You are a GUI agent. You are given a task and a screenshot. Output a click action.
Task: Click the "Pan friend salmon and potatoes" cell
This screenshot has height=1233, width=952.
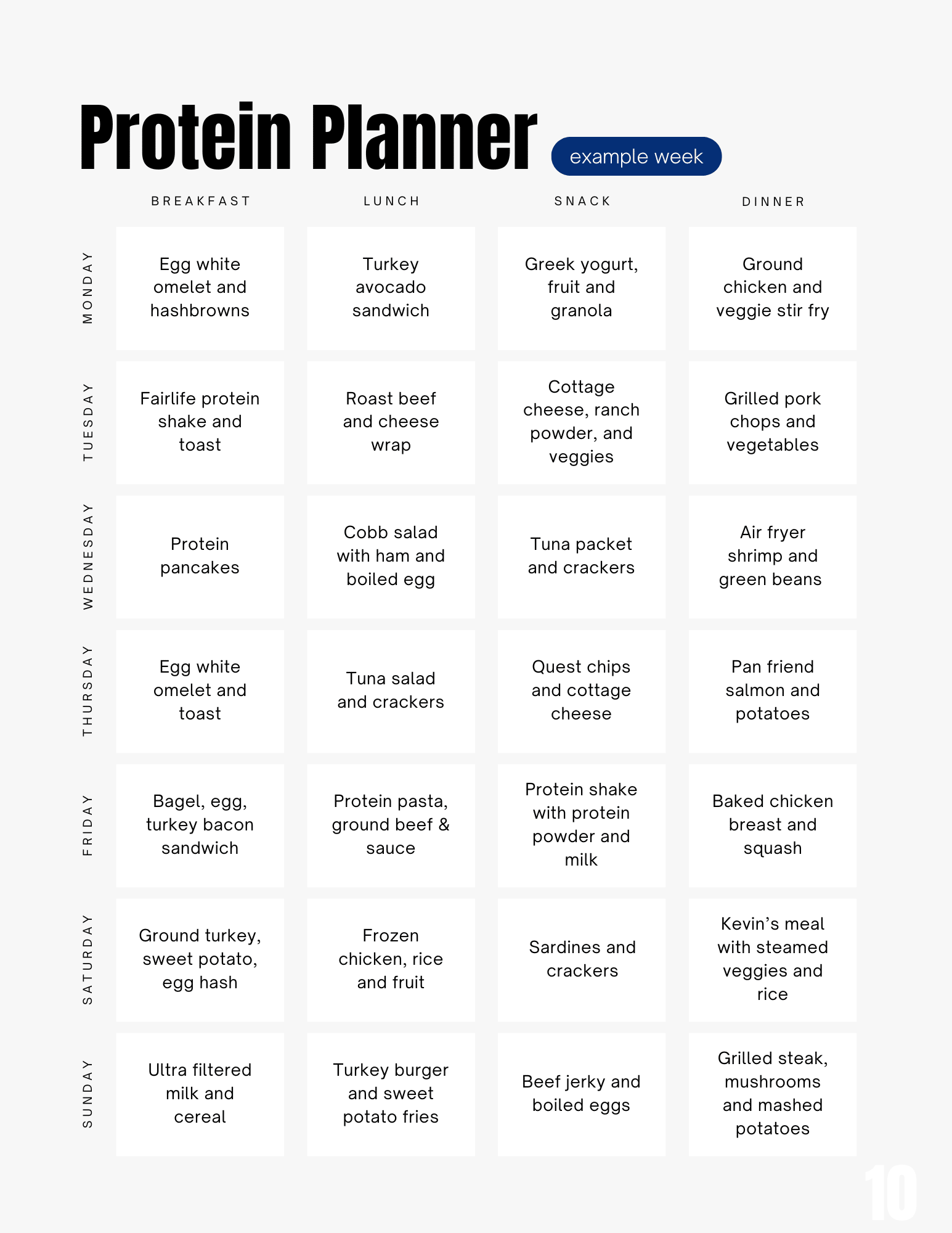coord(772,690)
